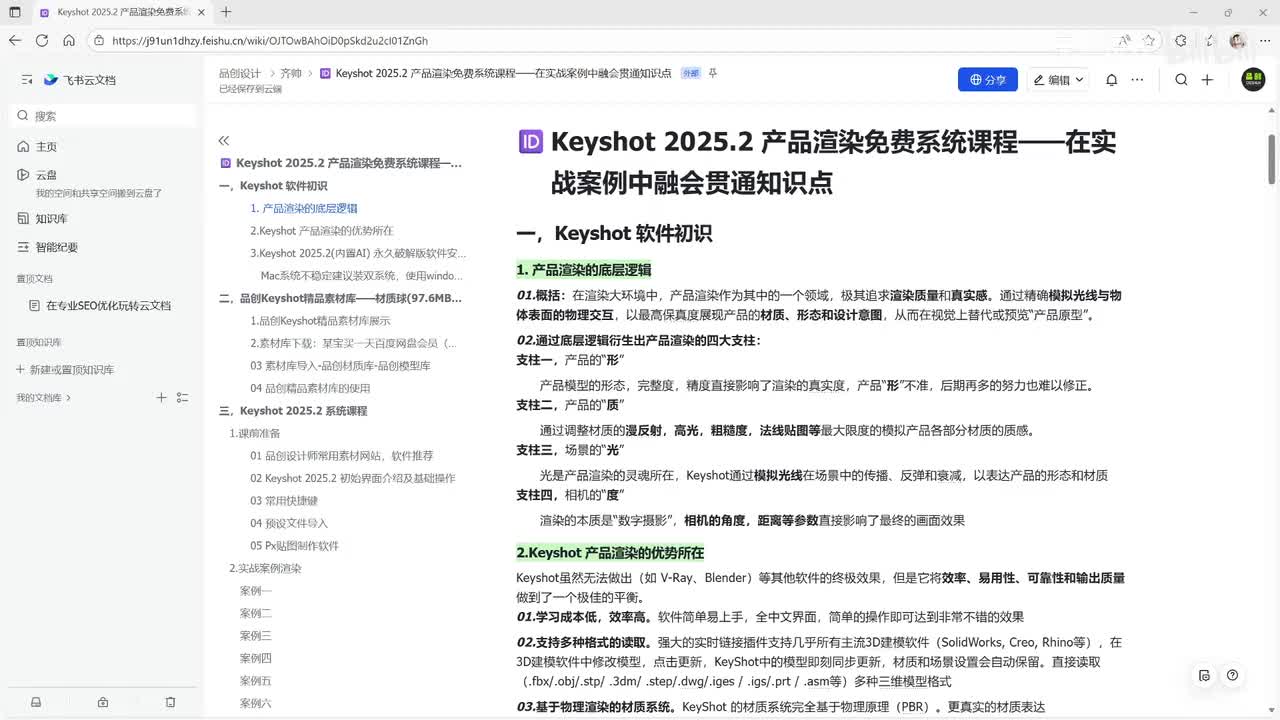Open breadcrumb 齐帅
The height and width of the screenshot is (720, 1280).
(290, 74)
